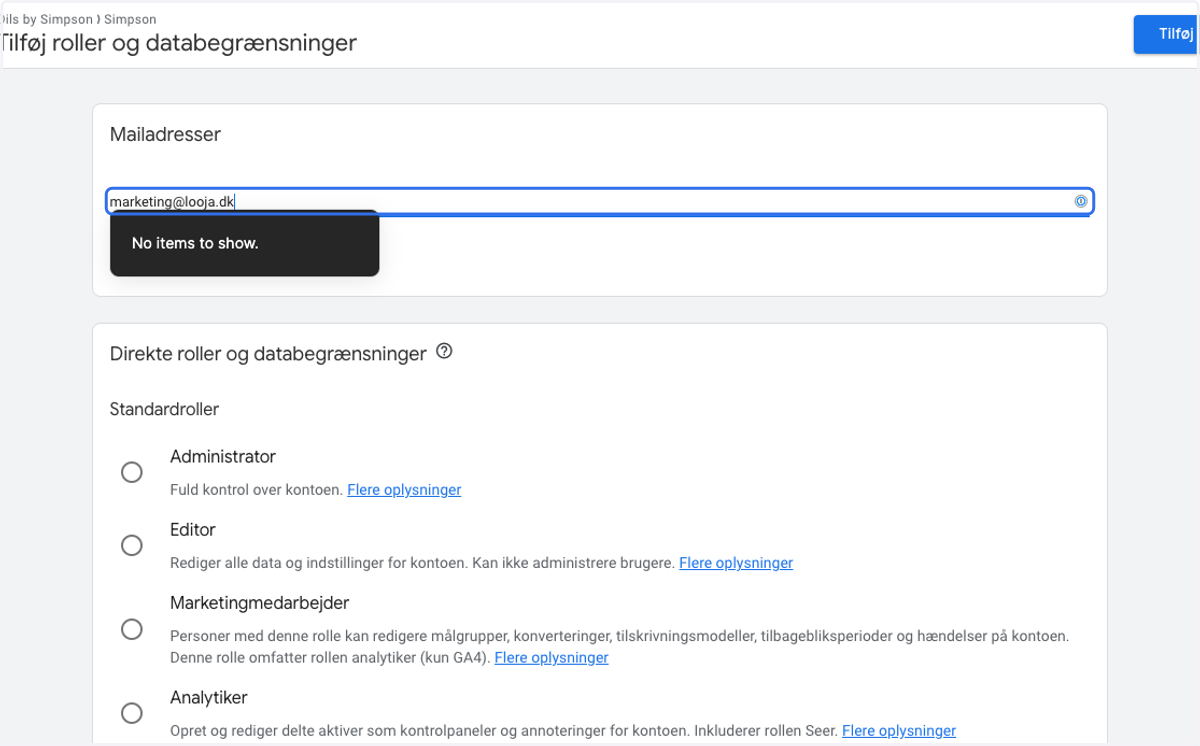1200x746 pixels.
Task: Select the Administrator role radio button
Action: (132, 472)
